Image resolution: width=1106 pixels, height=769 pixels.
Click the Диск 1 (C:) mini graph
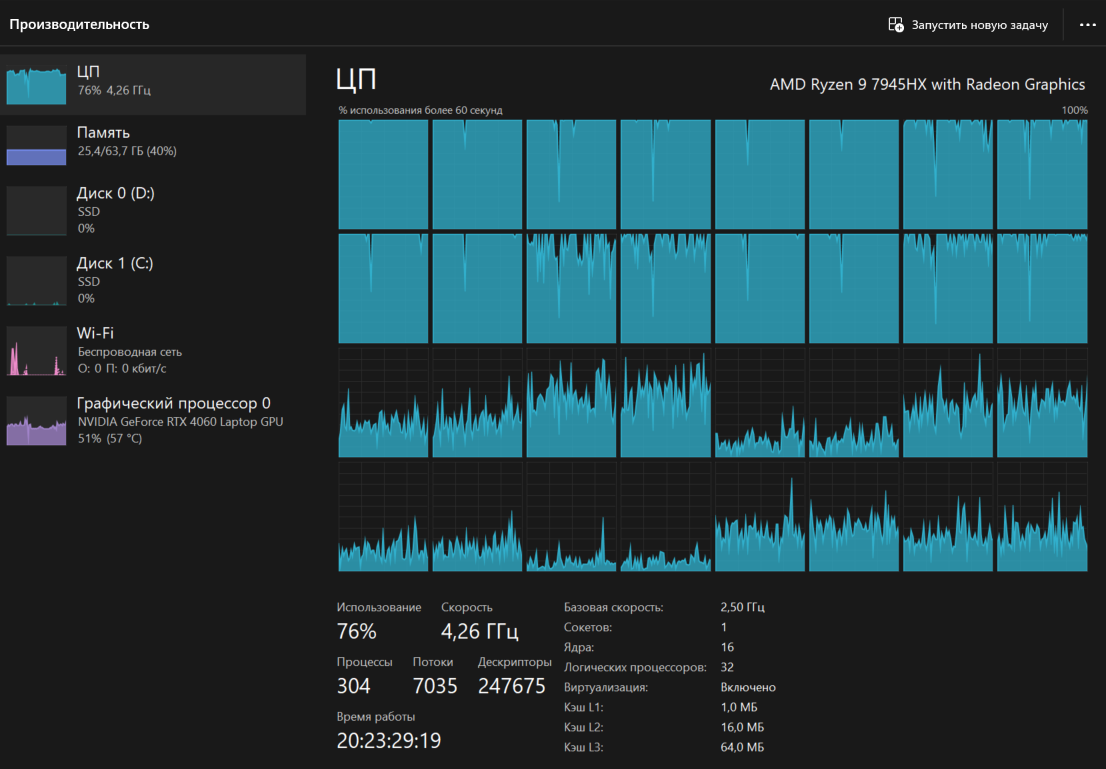pos(37,281)
